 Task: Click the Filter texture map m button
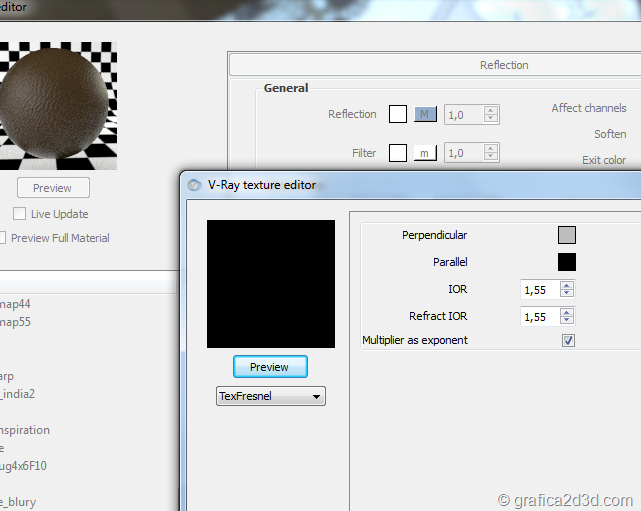pos(425,153)
